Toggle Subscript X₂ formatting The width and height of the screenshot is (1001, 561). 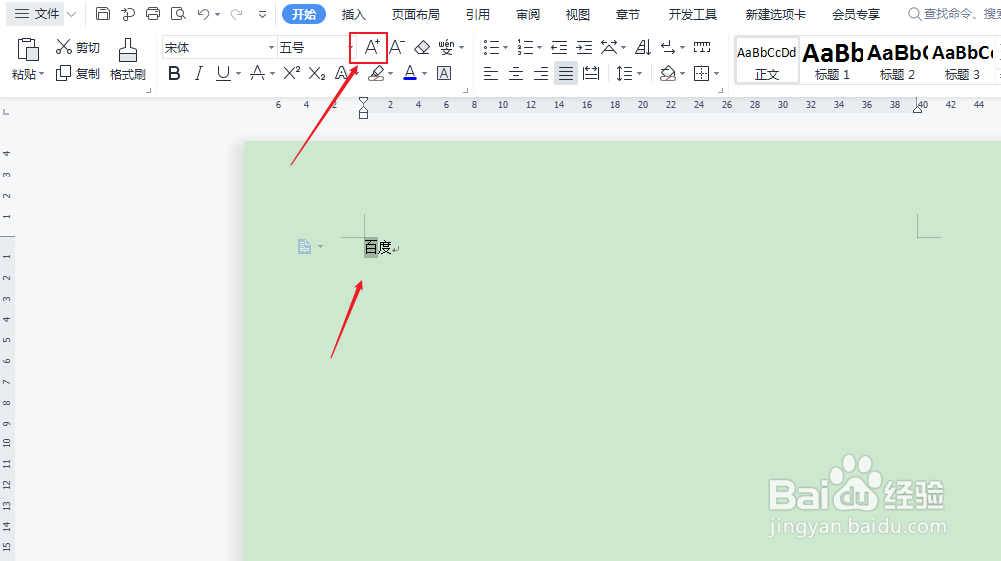(x=317, y=74)
